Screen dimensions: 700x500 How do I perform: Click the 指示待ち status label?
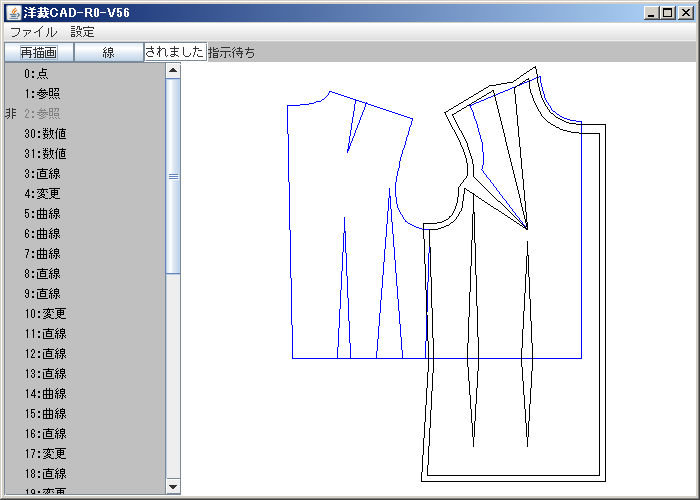(x=232, y=52)
